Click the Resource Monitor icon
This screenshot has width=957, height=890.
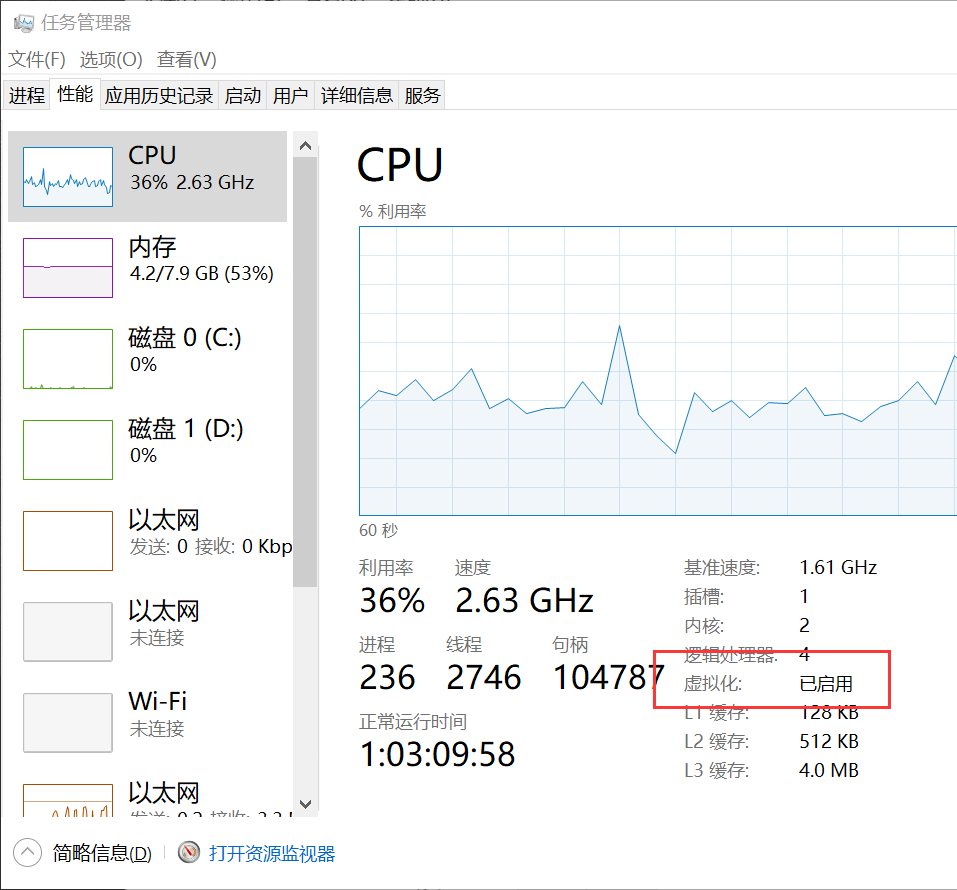(188, 853)
